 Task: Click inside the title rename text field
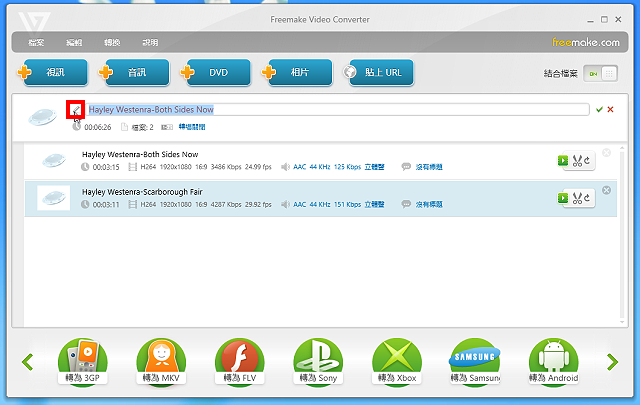tap(338, 109)
